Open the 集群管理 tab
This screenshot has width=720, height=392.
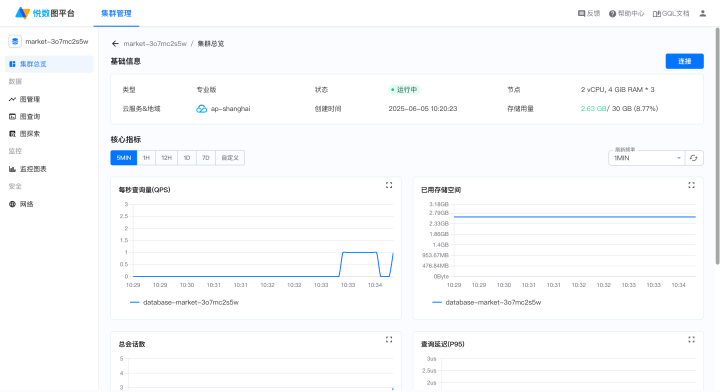point(116,13)
